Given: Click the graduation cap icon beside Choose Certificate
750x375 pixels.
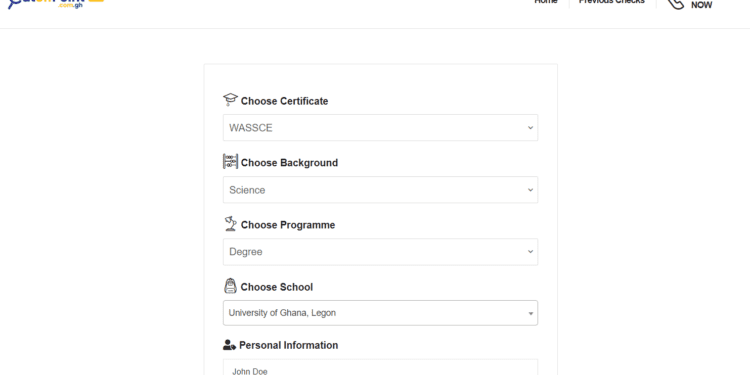Looking at the screenshot, I should 230,99.
